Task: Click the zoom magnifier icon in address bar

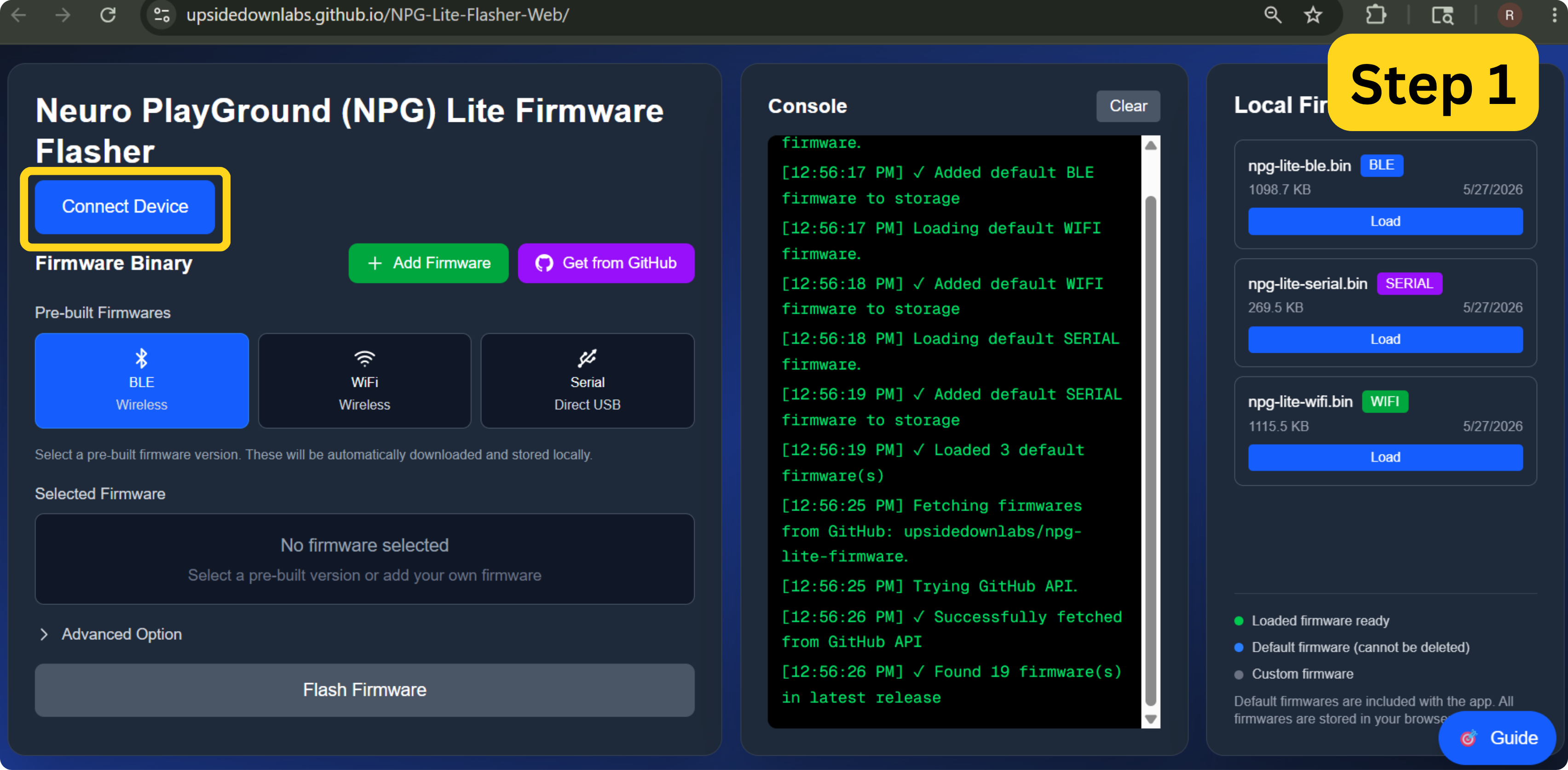Action: [1272, 15]
